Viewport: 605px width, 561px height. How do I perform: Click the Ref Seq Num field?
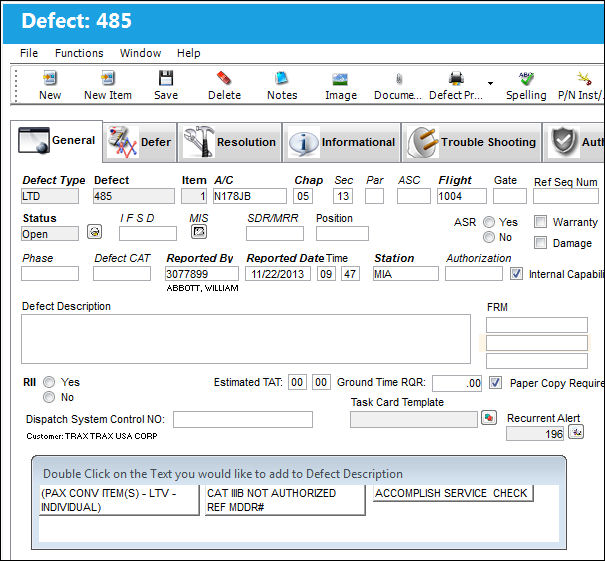tap(566, 196)
